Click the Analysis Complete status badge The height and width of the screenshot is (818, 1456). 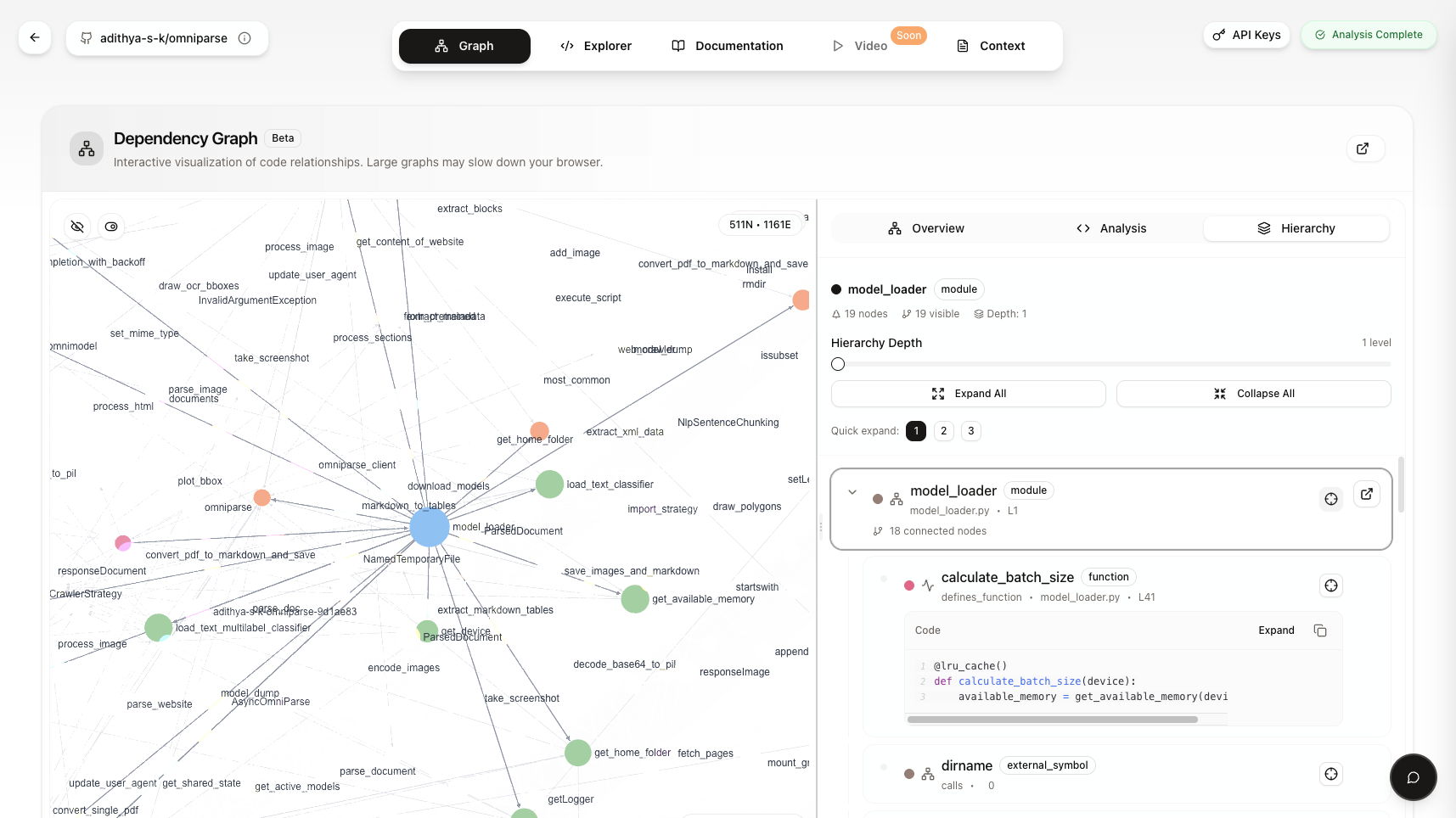pyautogui.click(x=1369, y=35)
